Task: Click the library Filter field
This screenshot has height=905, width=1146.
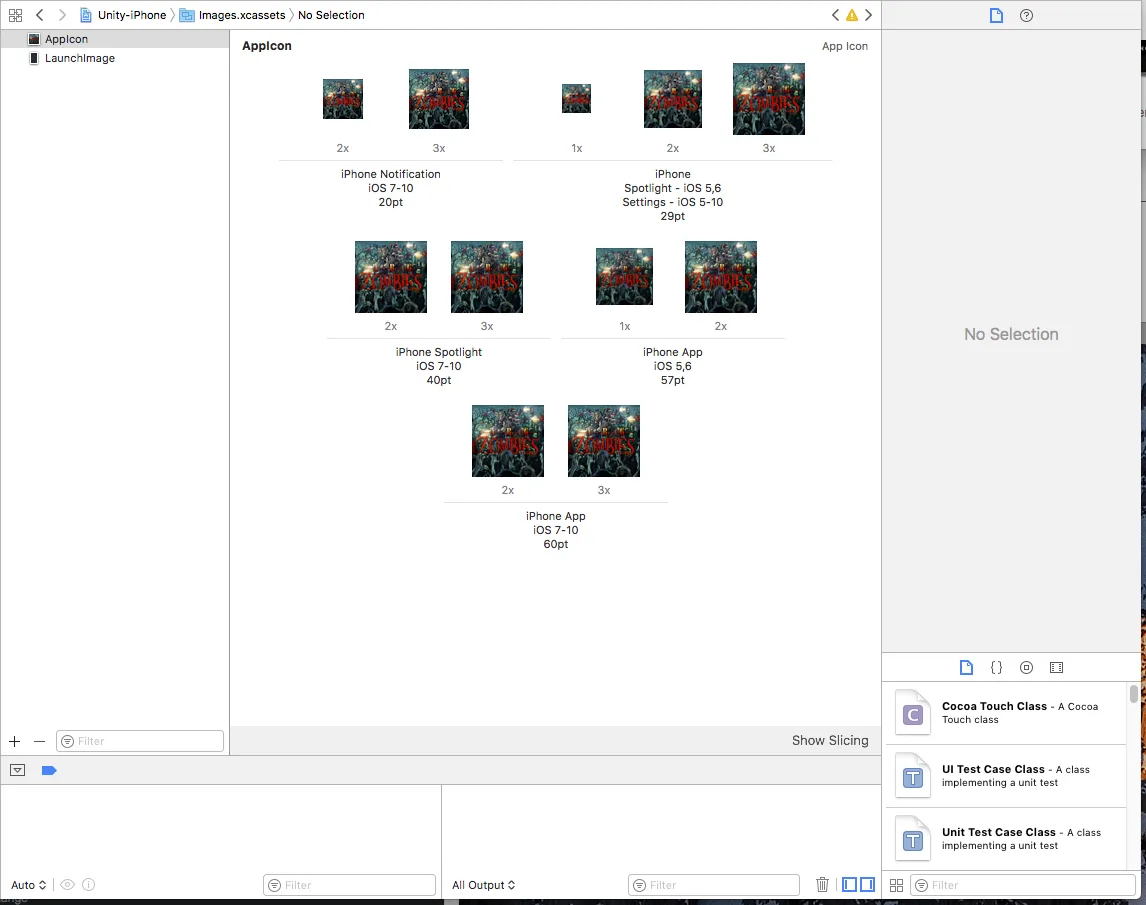Action: click(x=1022, y=885)
